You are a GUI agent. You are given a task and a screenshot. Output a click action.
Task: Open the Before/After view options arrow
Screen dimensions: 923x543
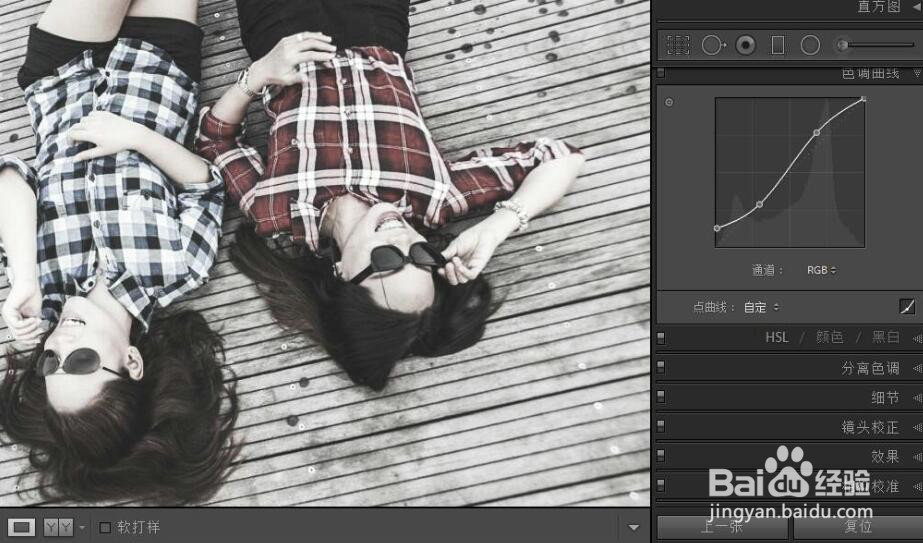point(82,527)
